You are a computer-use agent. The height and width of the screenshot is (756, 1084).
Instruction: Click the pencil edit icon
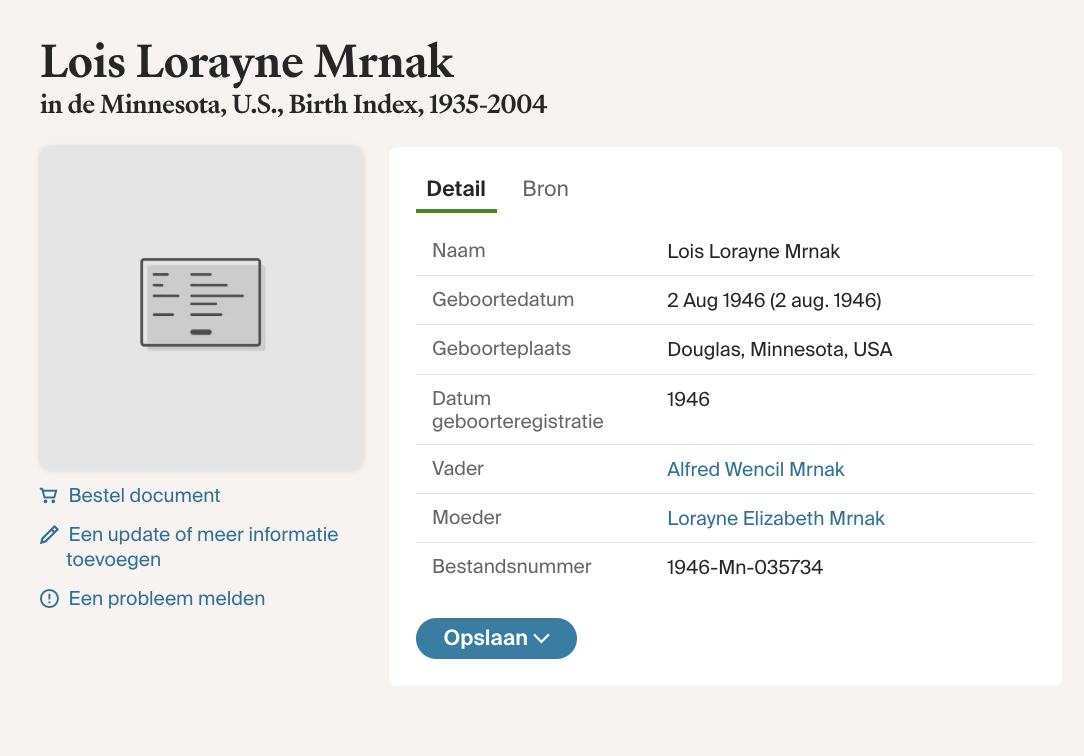pos(48,535)
